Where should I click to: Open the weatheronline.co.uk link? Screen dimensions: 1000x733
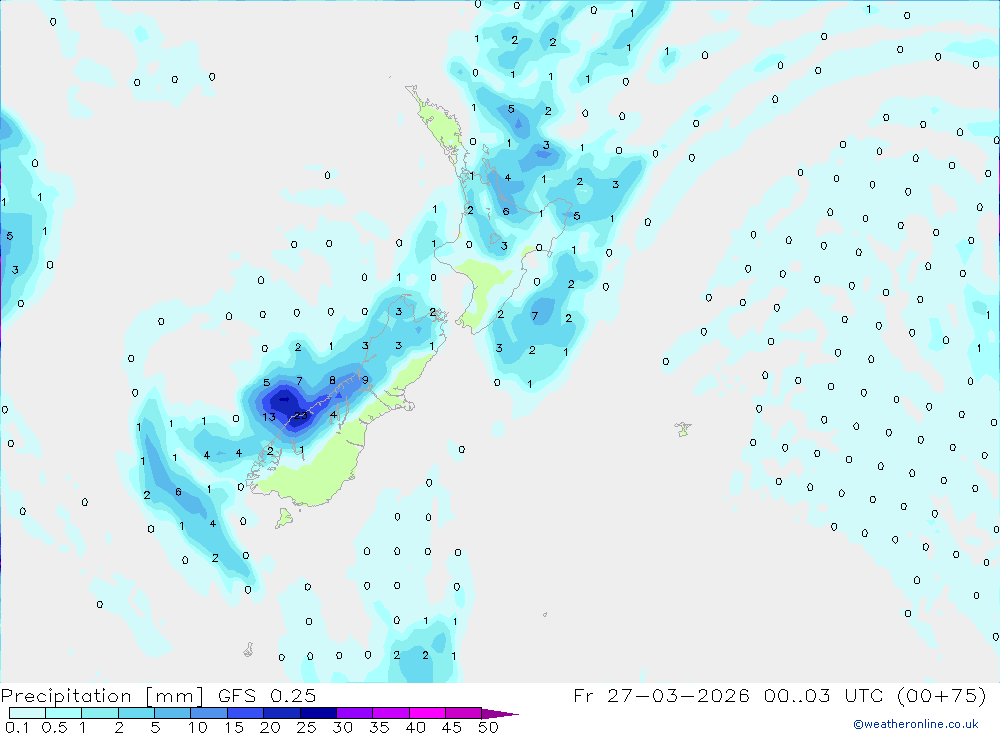click(916, 724)
